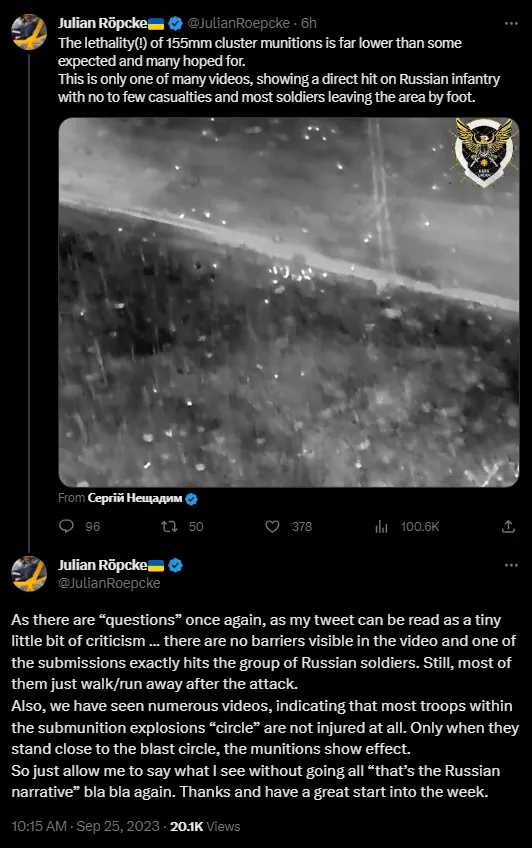
Task: Click blue verified badge beside top author name
Action: [x=175, y=23]
